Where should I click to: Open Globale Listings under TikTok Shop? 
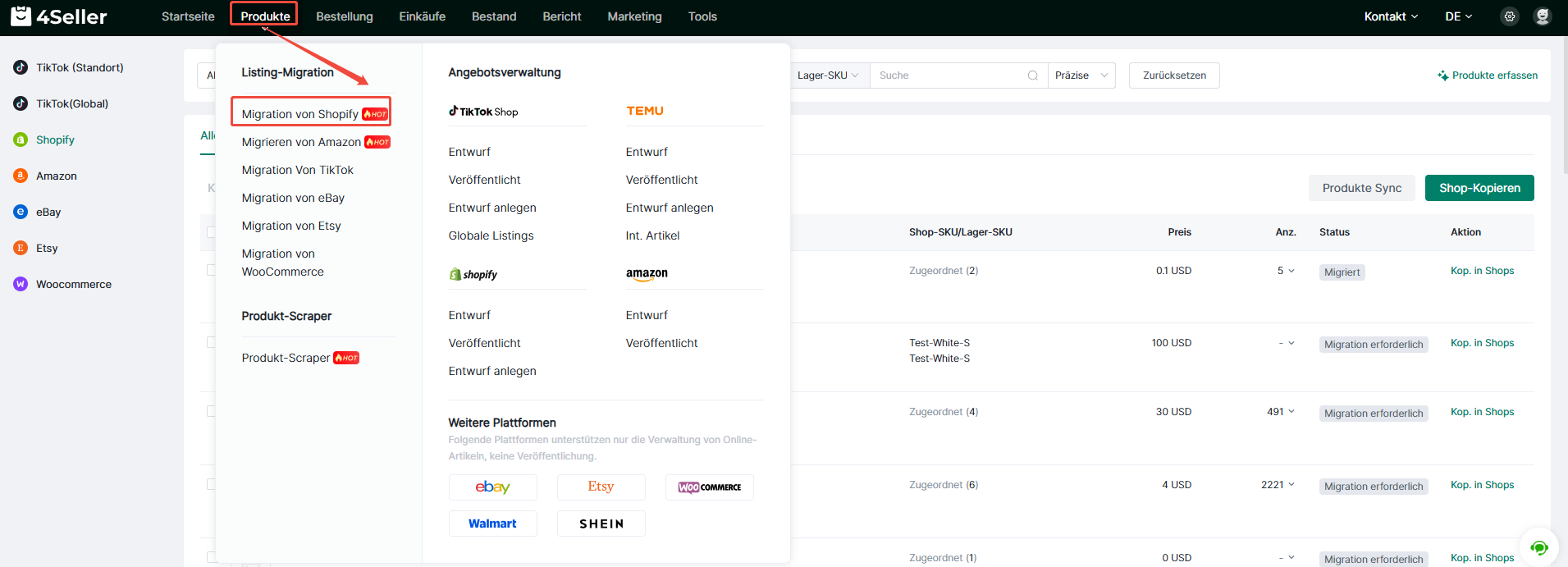coord(491,235)
